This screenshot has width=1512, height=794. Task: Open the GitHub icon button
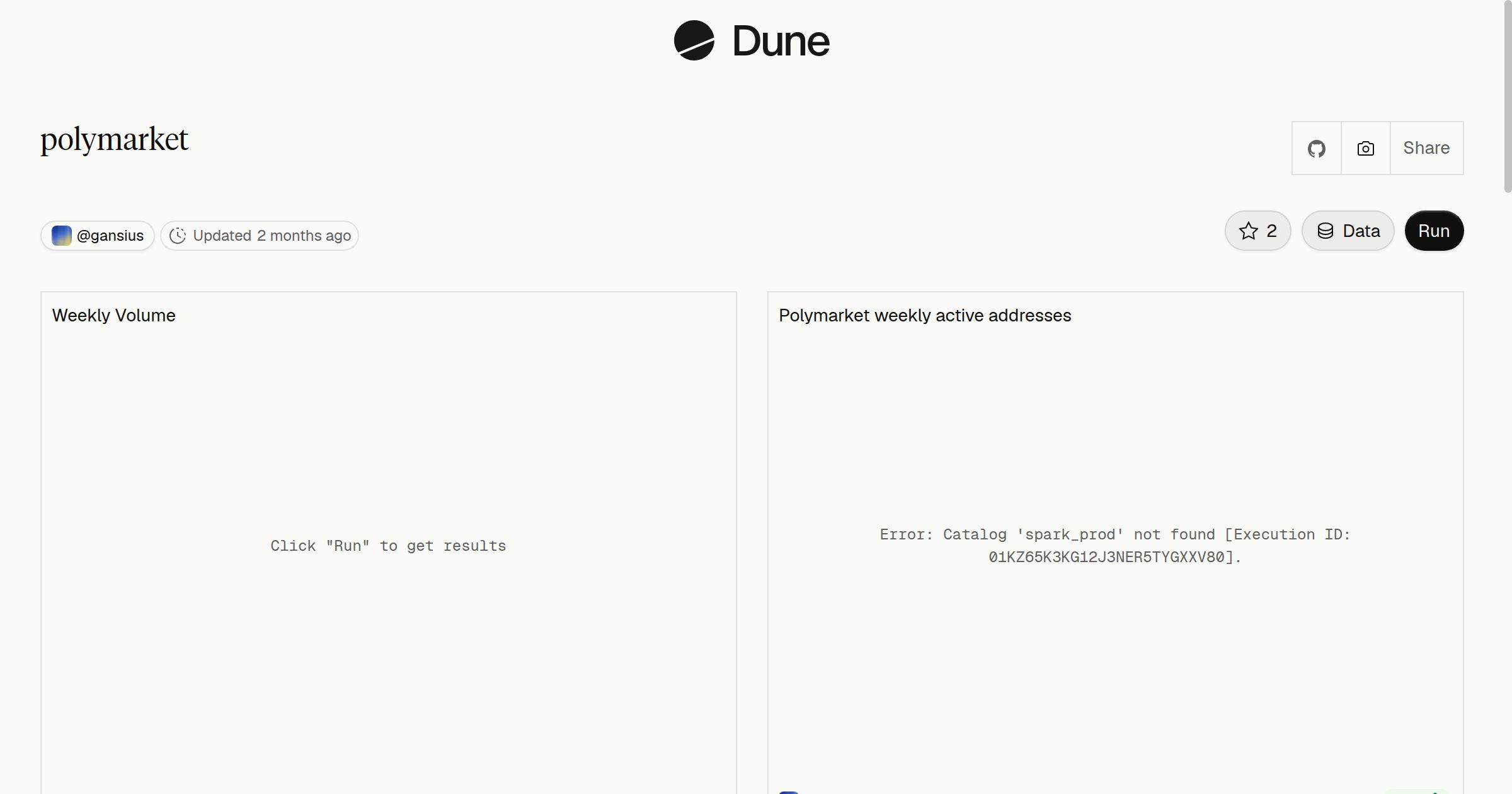(x=1317, y=148)
